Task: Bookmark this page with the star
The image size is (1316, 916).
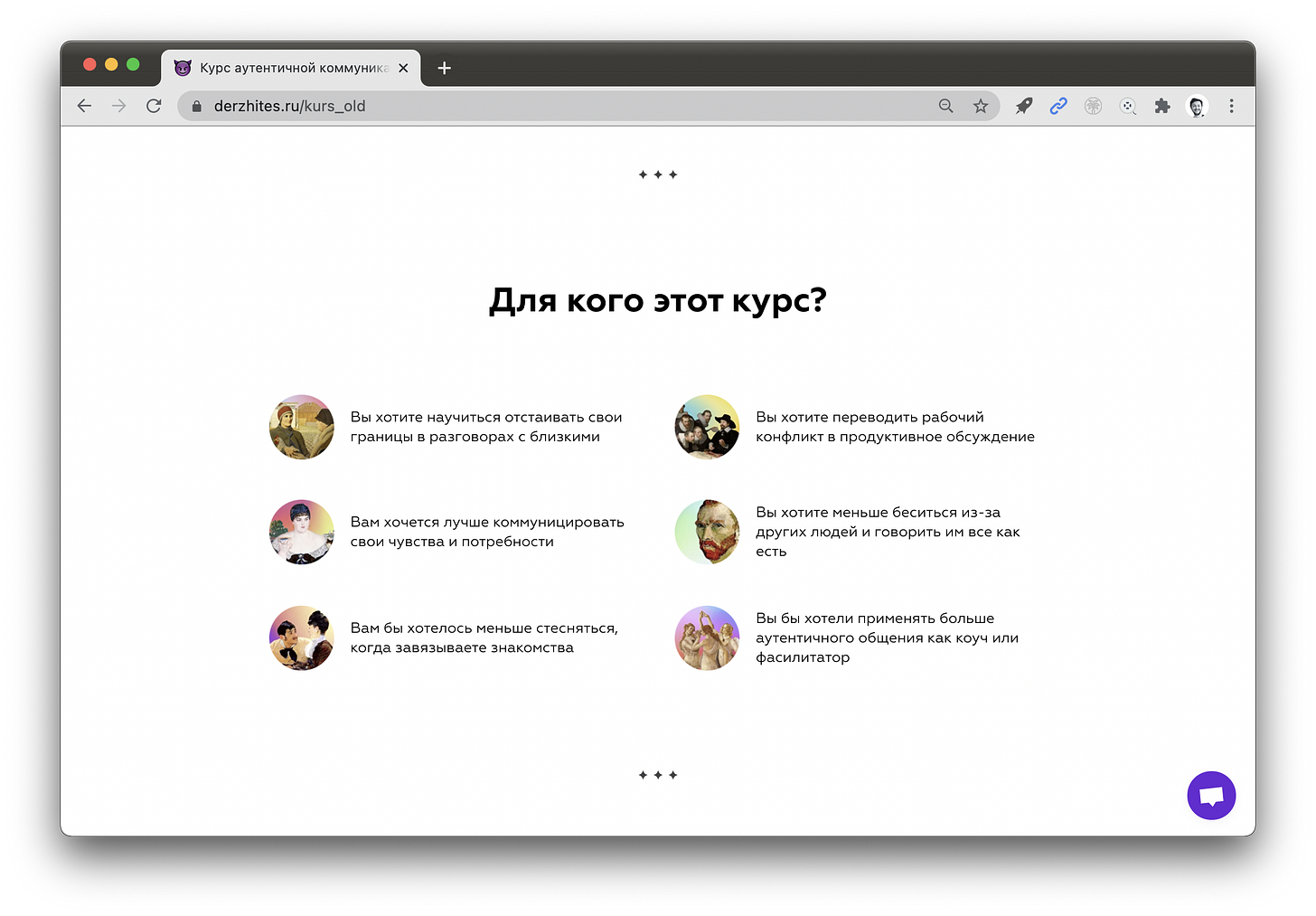Action: (981, 106)
